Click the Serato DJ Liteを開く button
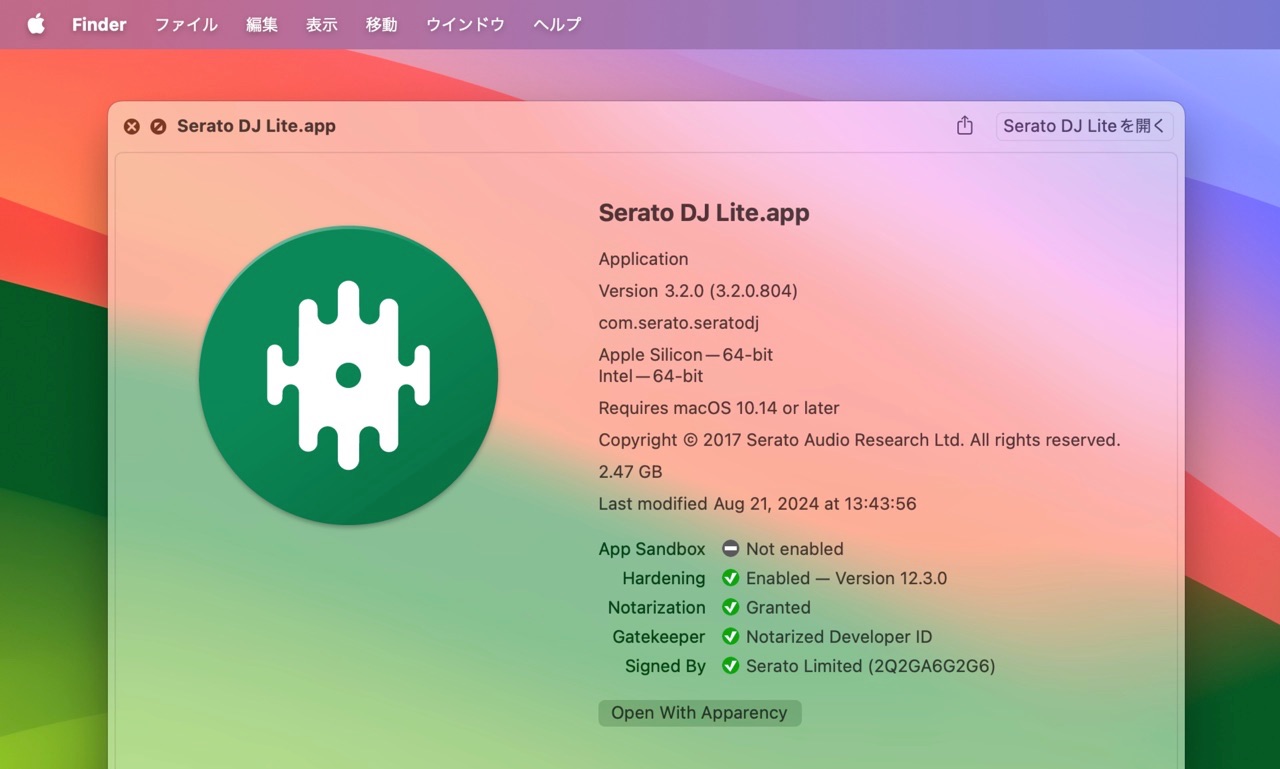The width and height of the screenshot is (1280, 769). click(x=1084, y=126)
